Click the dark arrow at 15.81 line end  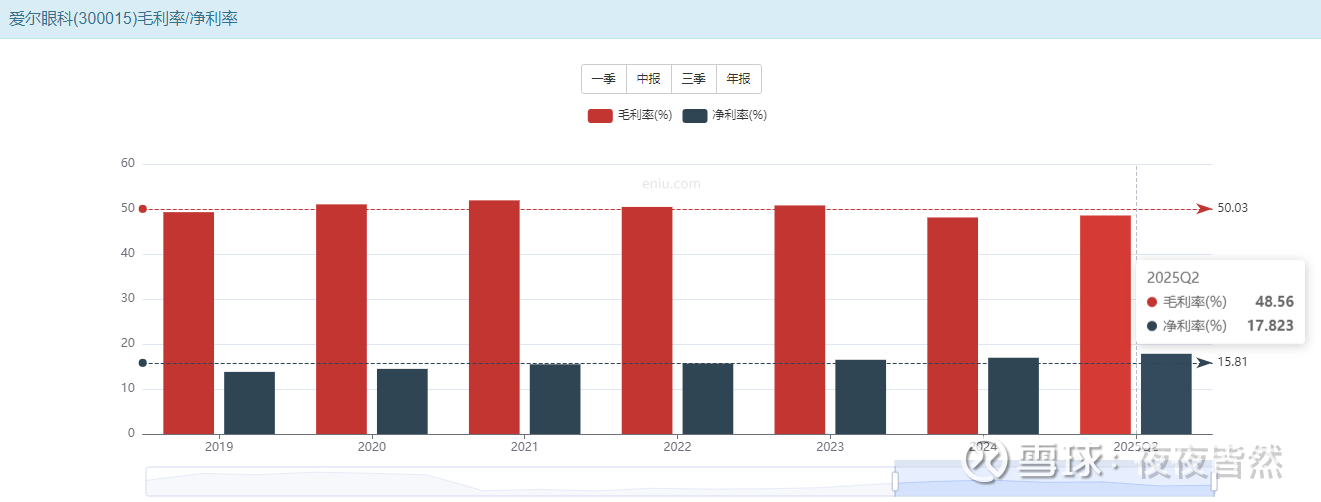click(x=1205, y=363)
